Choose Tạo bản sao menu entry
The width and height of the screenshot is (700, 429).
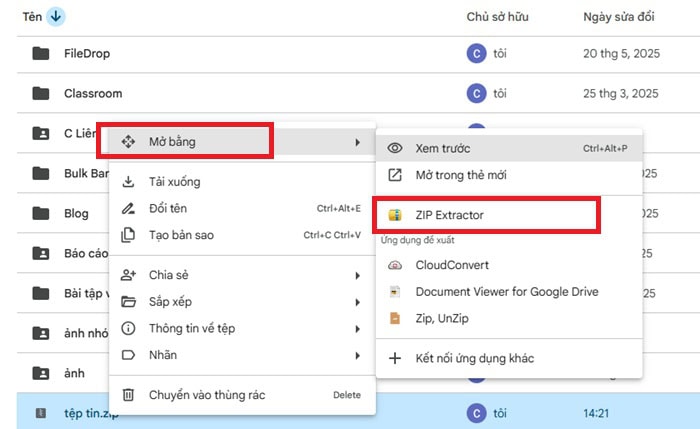click(x=181, y=236)
